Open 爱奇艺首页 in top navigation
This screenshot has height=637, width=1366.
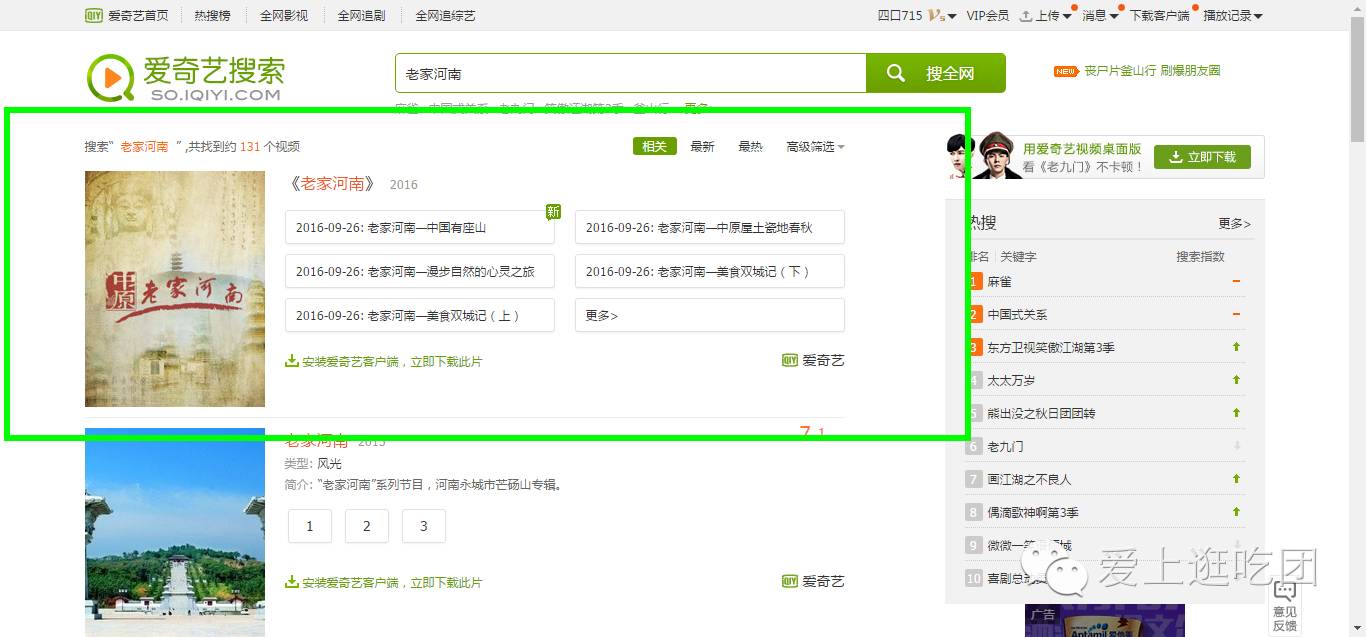(127, 15)
